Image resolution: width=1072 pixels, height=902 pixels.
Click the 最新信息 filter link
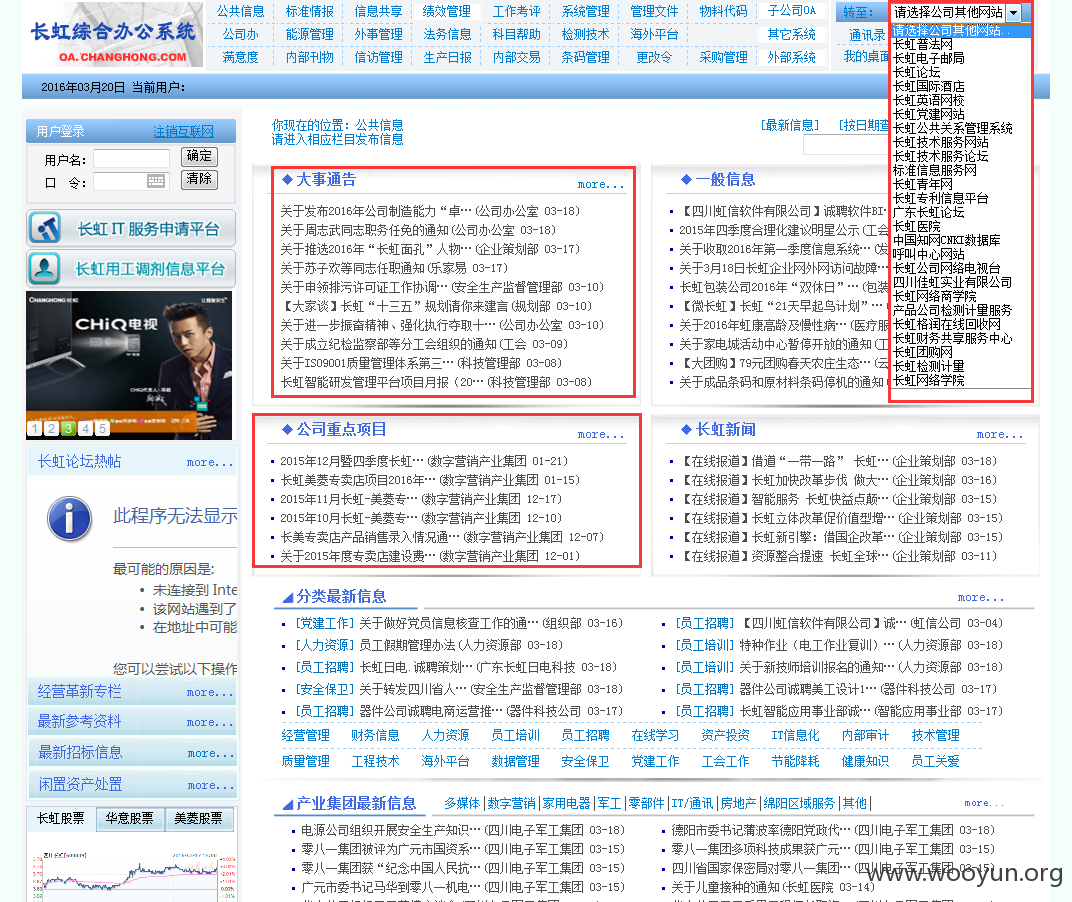(790, 125)
